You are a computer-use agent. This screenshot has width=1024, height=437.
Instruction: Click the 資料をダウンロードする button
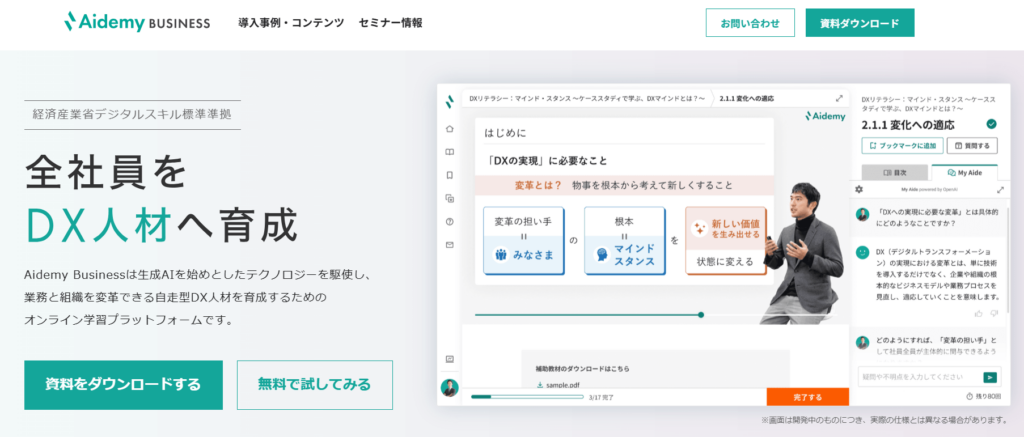coord(123,385)
